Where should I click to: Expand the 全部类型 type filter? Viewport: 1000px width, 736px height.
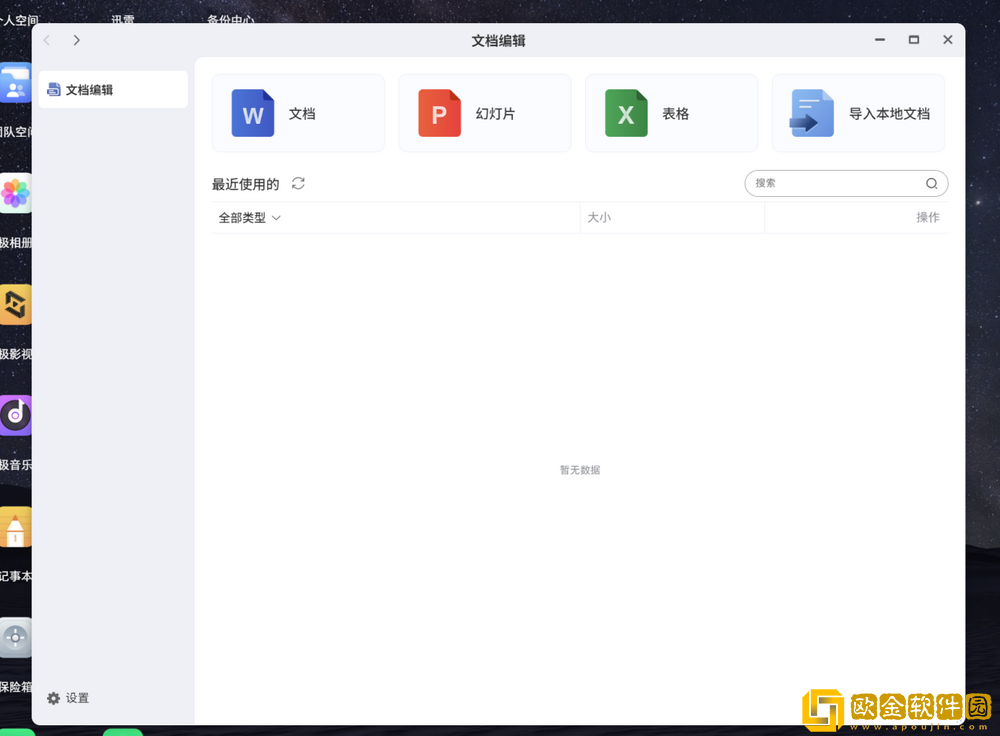coord(248,217)
